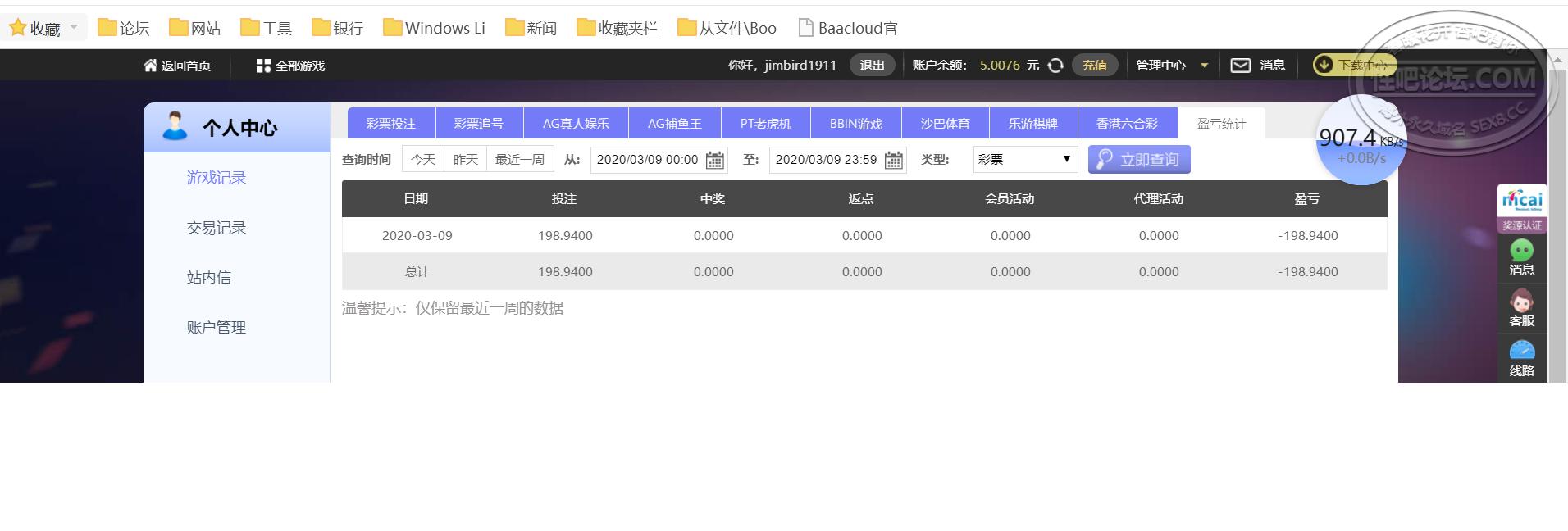Open 交易记录 in the sidebar
This screenshot has width=1568, height=531.
pos(217,228)
